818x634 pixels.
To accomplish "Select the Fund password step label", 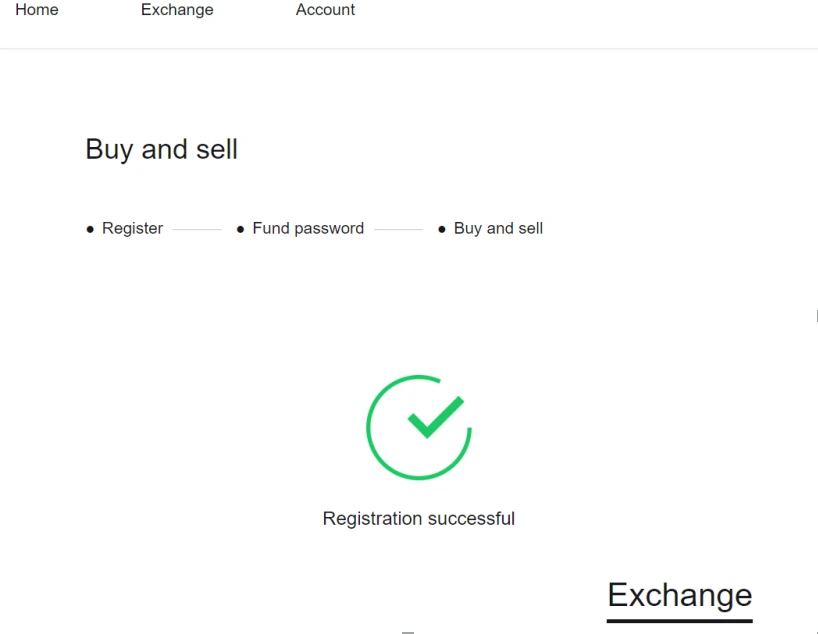I will pyautogui.click(x=308, y=228).
